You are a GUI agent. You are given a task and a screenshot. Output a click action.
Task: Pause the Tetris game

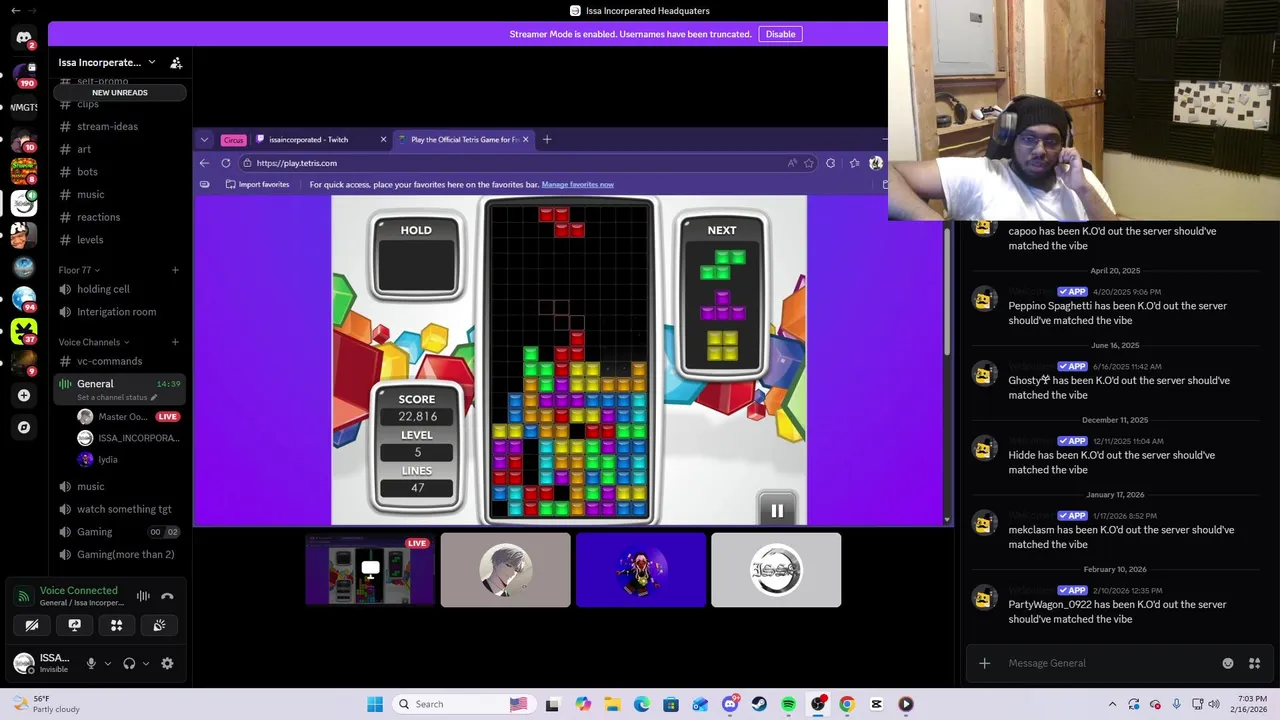point(777,511)
